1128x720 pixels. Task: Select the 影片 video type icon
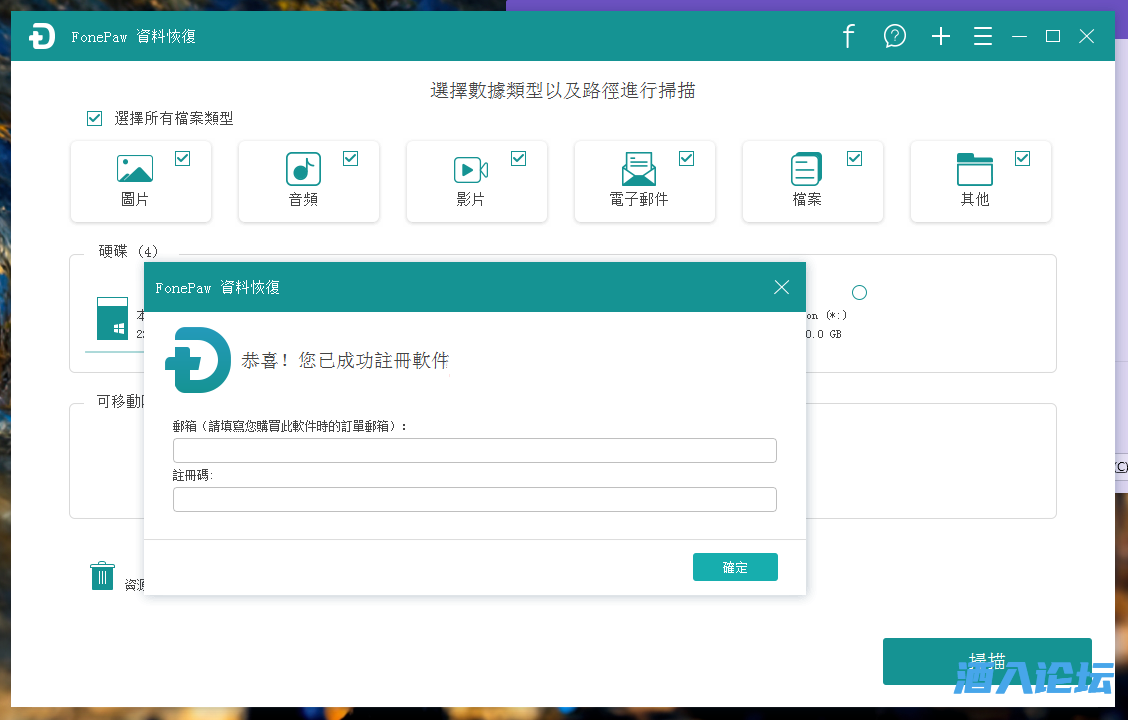(470, 169)
